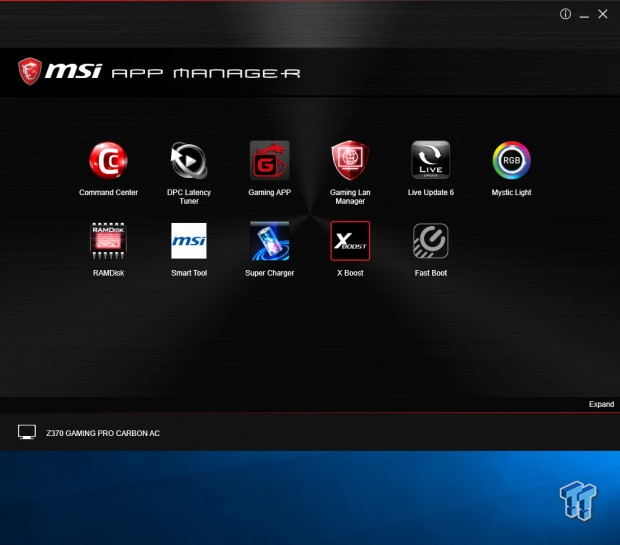The image size is (620, 545).
Task: Open the Command Center app icon
Action: pos(108,160)
